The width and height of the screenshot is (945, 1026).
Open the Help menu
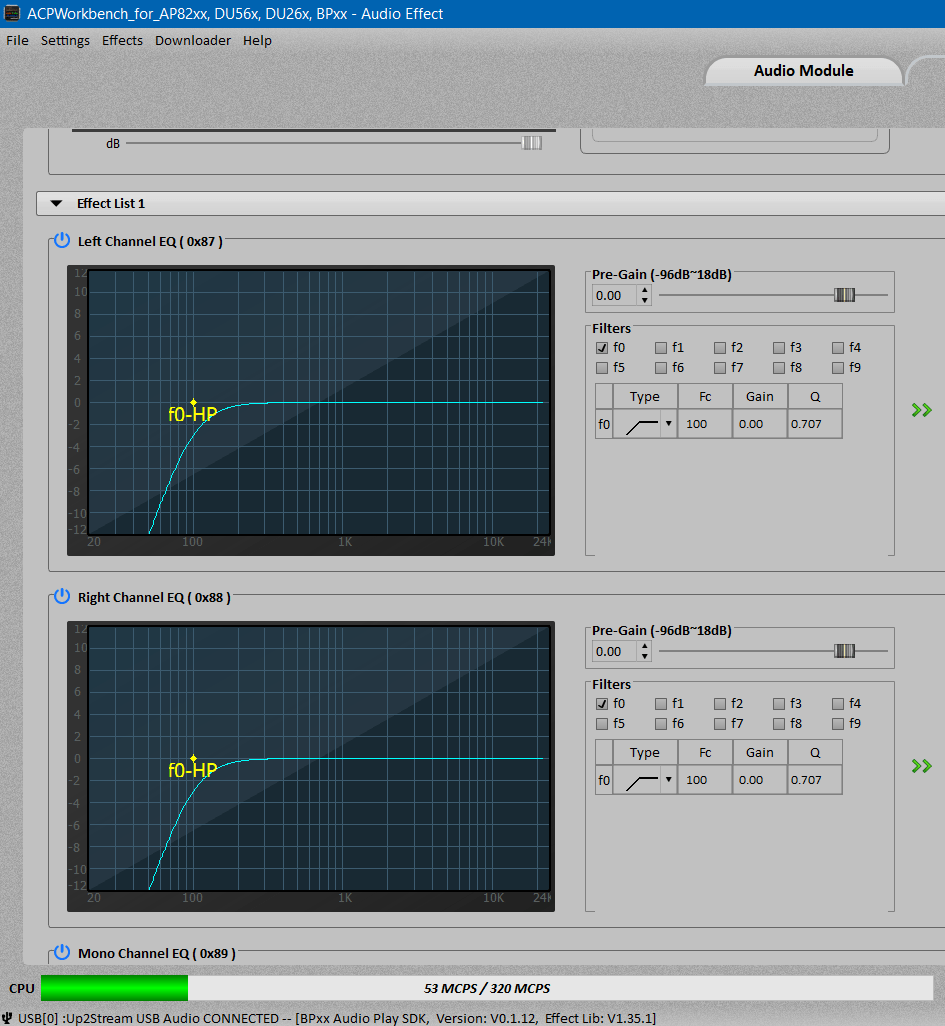point(257,41)
